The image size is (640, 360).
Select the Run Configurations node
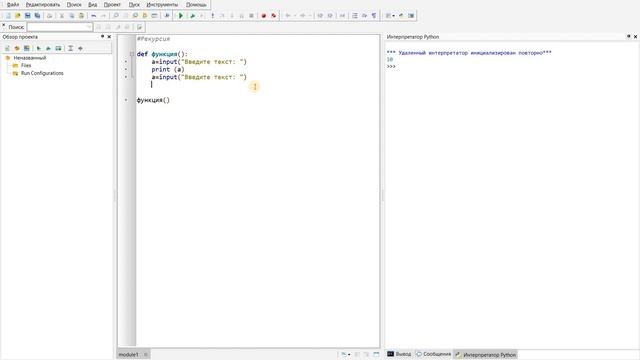click(x=42, y=73)
